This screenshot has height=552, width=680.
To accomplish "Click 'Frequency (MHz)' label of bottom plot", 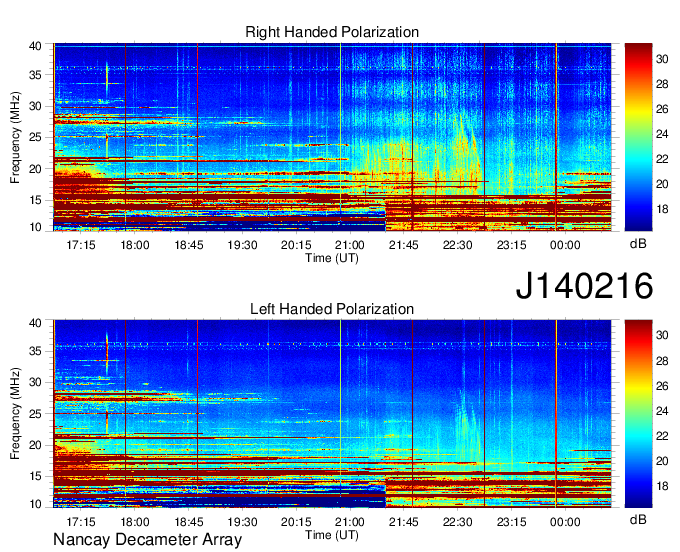I will click(15, 414).
